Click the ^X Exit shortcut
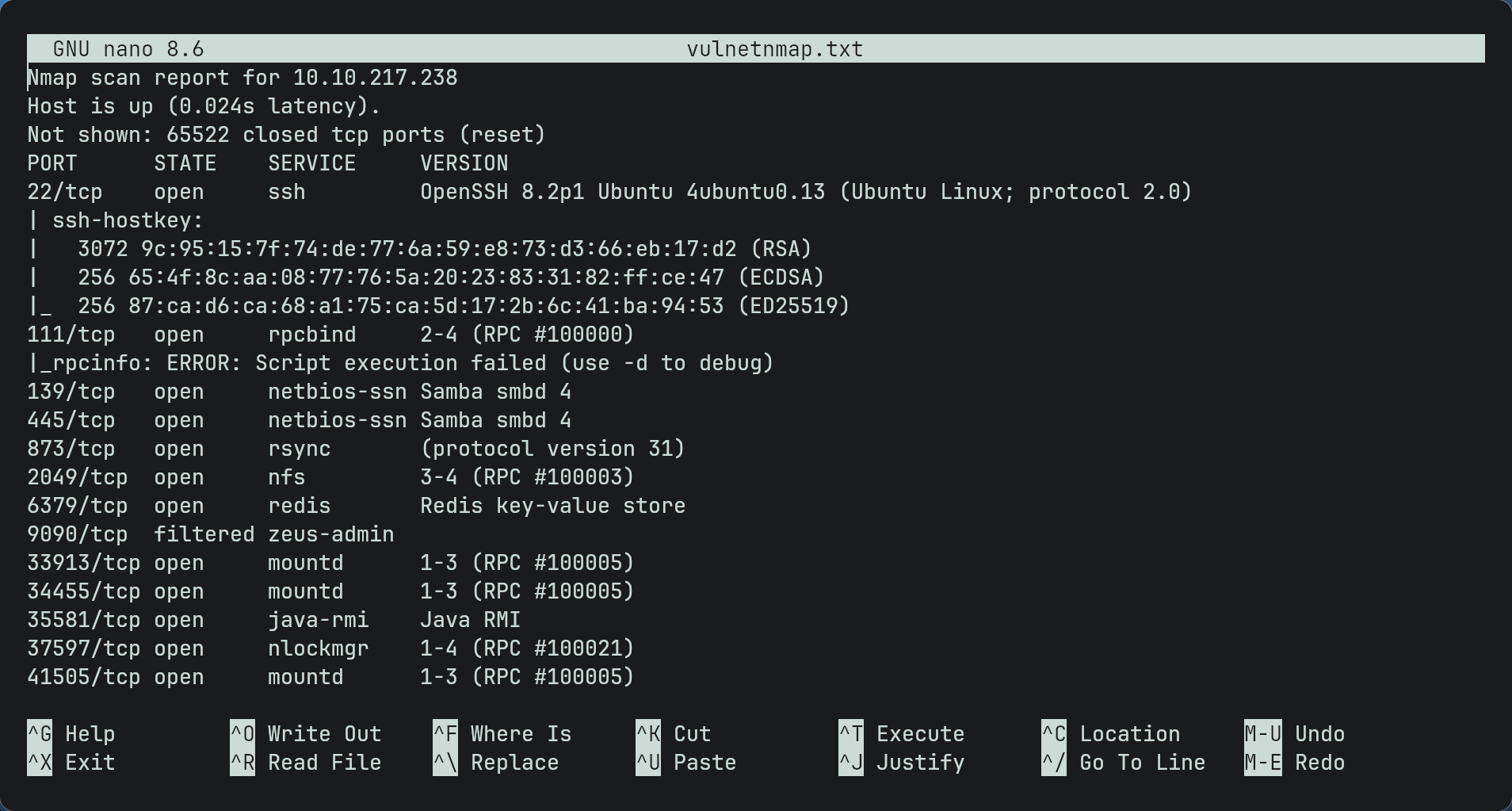Image resolution: width=1512 pixels, height=811 pixels. click(x=71, y=763)
